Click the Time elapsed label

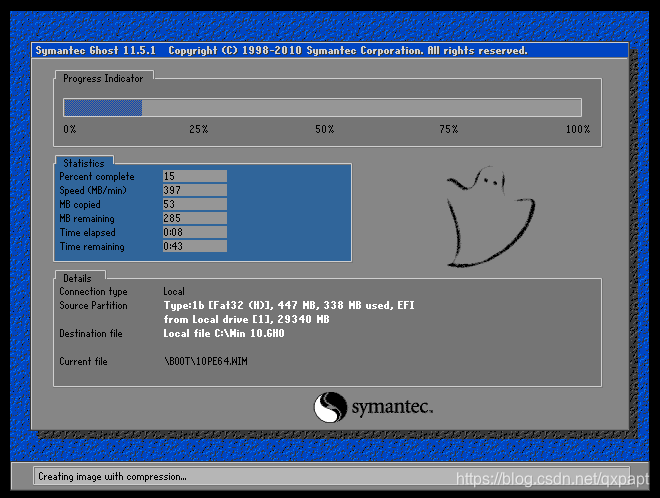click(x=88, y=232)
